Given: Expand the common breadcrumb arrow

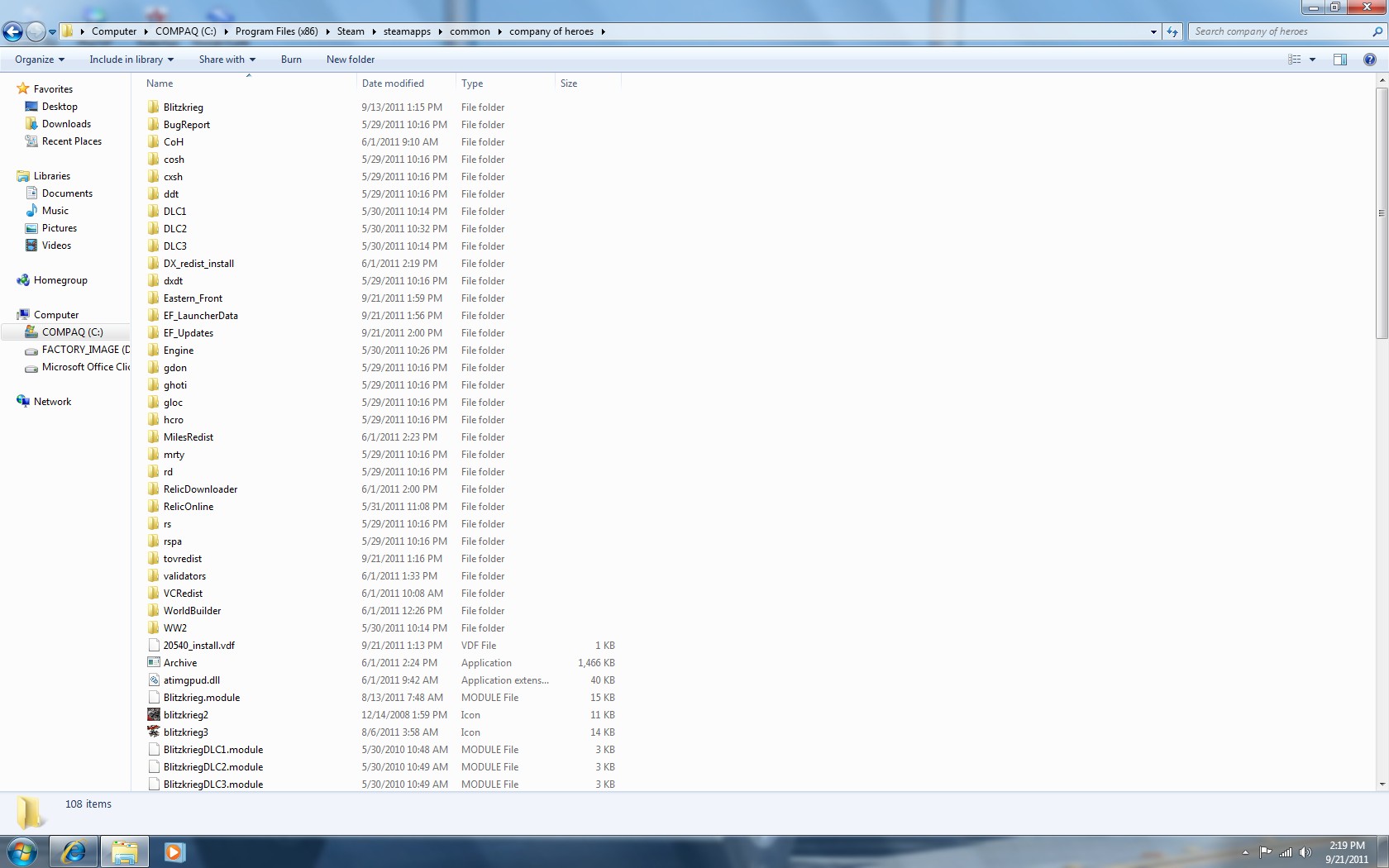Looking at the screenshot, I should [x=499, y=31].
